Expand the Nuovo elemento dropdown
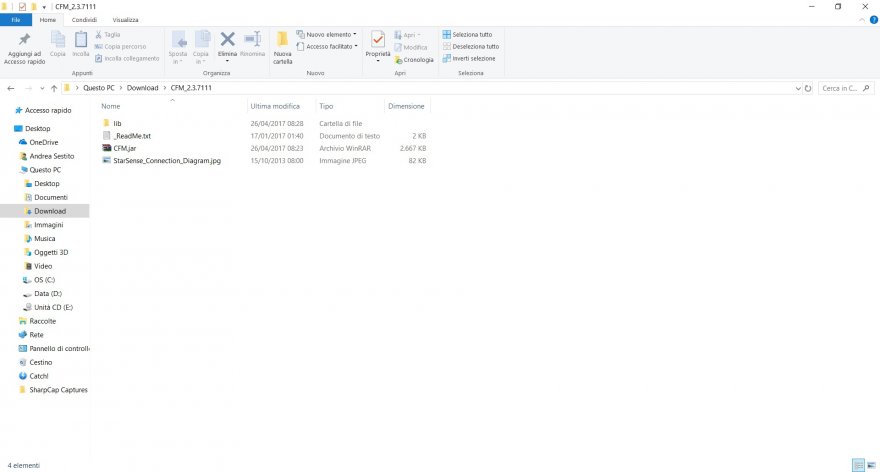The image size is (880, 472). (329, 34)
